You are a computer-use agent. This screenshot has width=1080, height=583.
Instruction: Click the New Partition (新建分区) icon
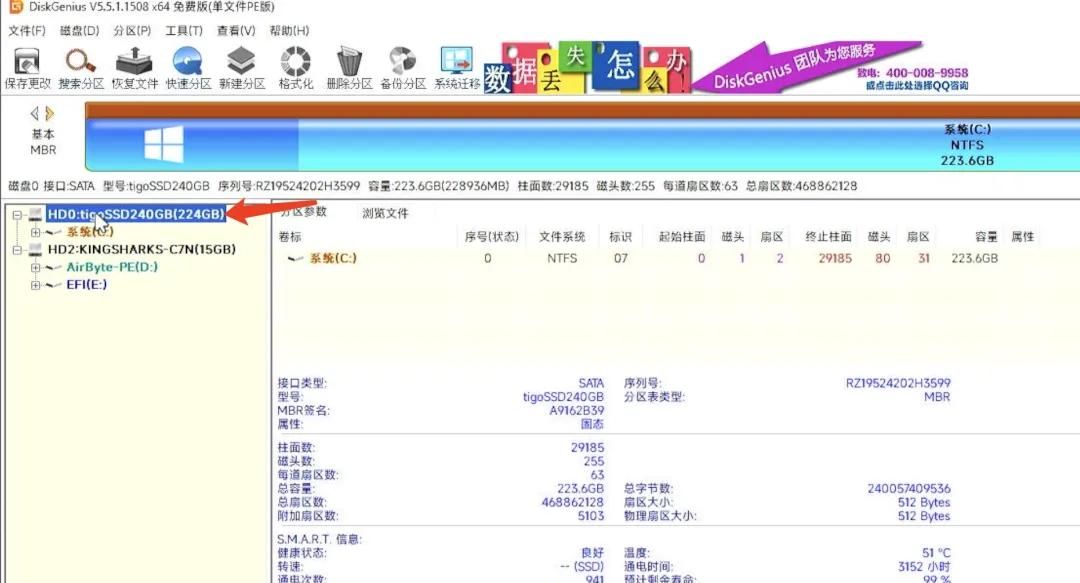click(242, 68)
